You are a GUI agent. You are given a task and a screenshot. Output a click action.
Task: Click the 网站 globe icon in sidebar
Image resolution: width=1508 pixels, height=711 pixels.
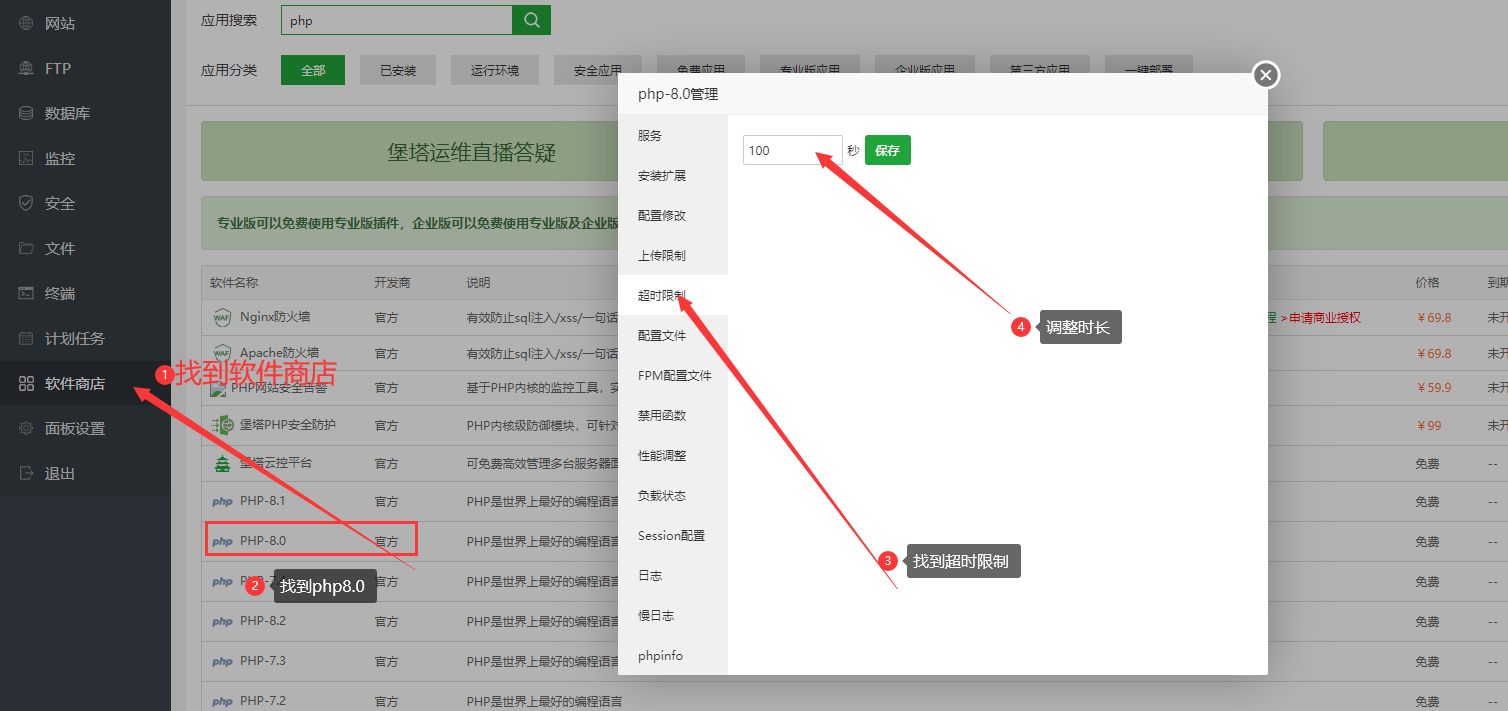point(26,23)
